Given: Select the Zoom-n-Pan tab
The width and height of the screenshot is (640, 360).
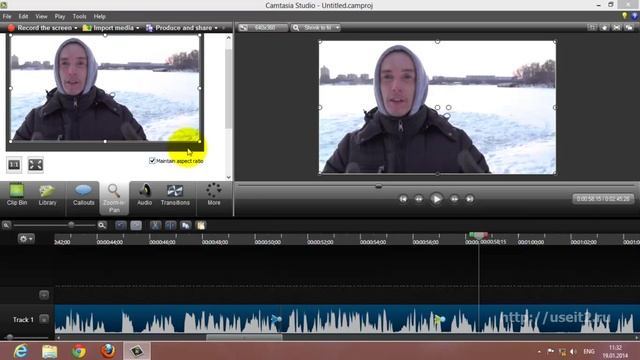Looking at the screenshot, I should point(114,198).
